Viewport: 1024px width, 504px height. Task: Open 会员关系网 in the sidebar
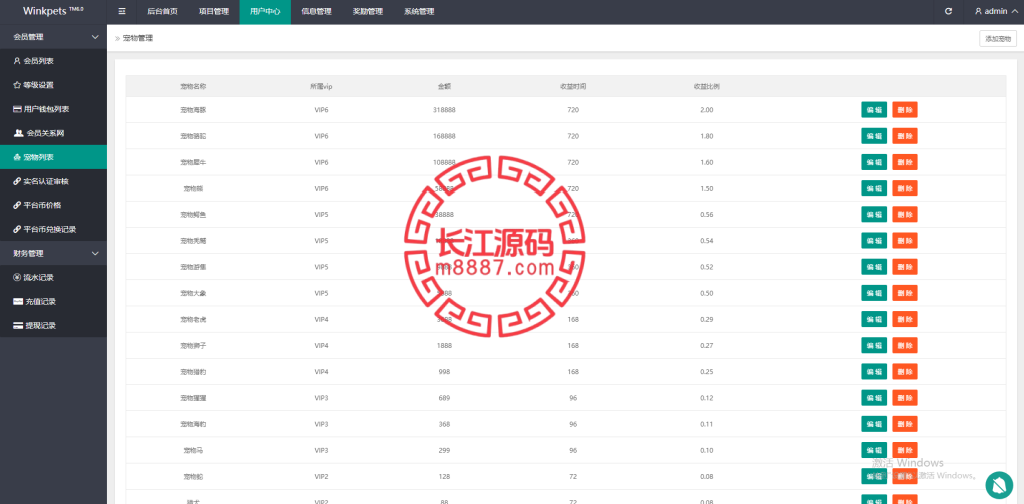click(x=54, y=133)
